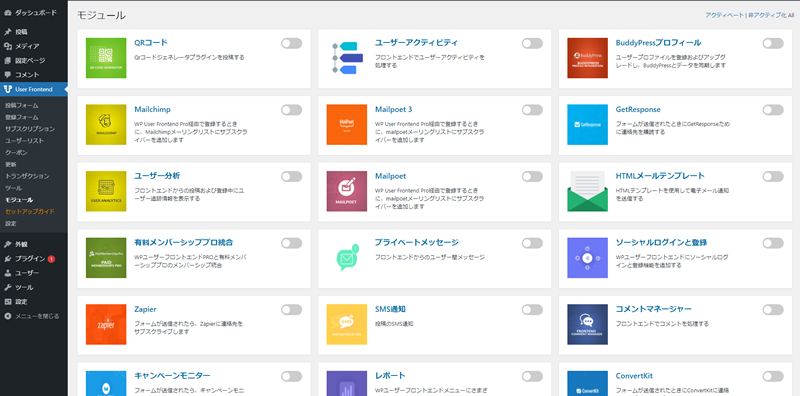Screen dimensions: 800x396
Task: Click the orange Zapier module icon
Action: 106,325
